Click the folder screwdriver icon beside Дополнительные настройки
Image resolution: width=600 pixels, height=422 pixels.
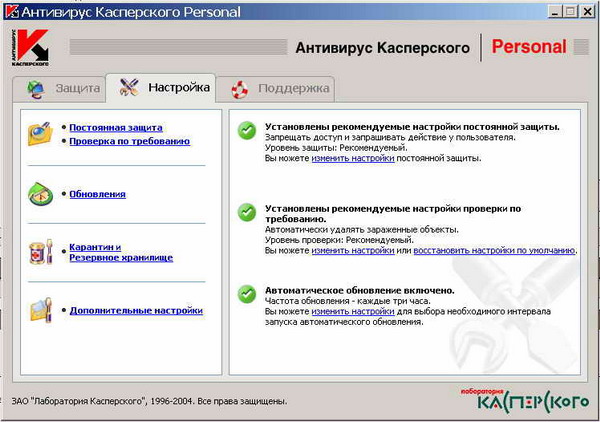[x=41, y=310]
